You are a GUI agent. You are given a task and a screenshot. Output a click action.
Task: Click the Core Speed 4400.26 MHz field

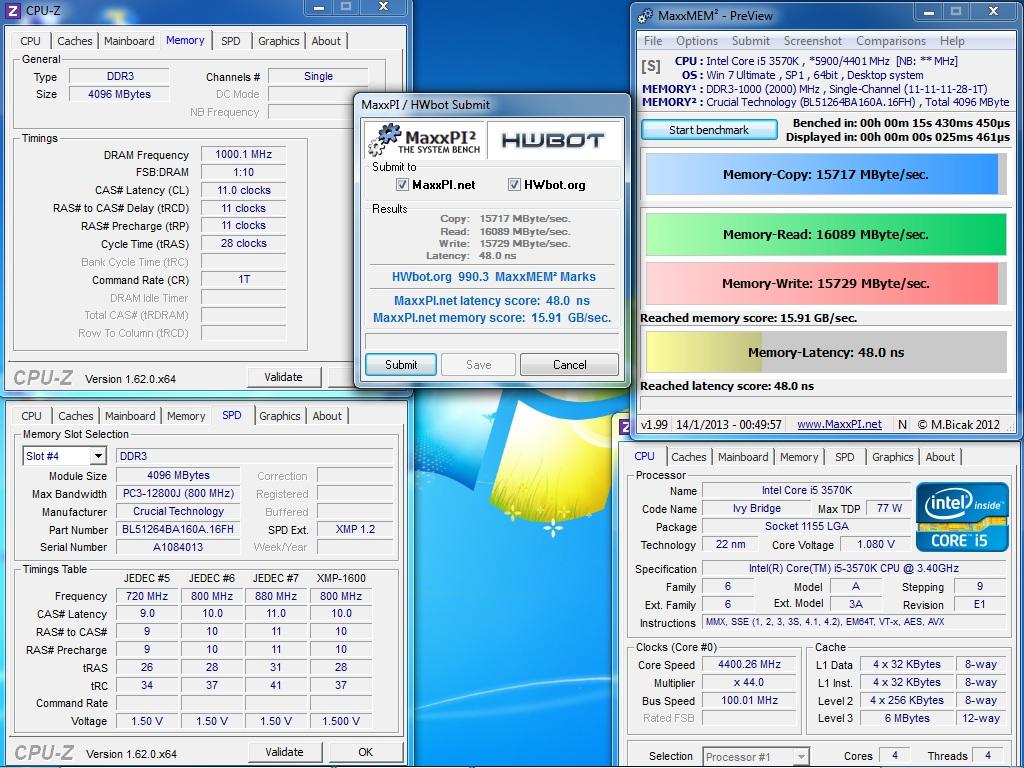click(749, 664)
